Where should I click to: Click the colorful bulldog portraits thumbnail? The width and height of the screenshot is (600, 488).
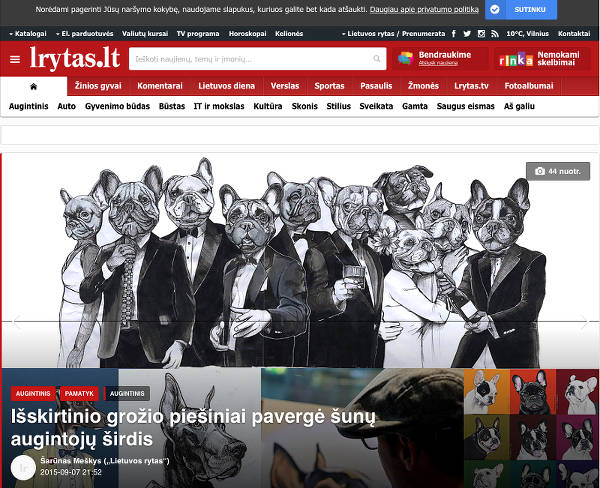(x=532, y=428)
